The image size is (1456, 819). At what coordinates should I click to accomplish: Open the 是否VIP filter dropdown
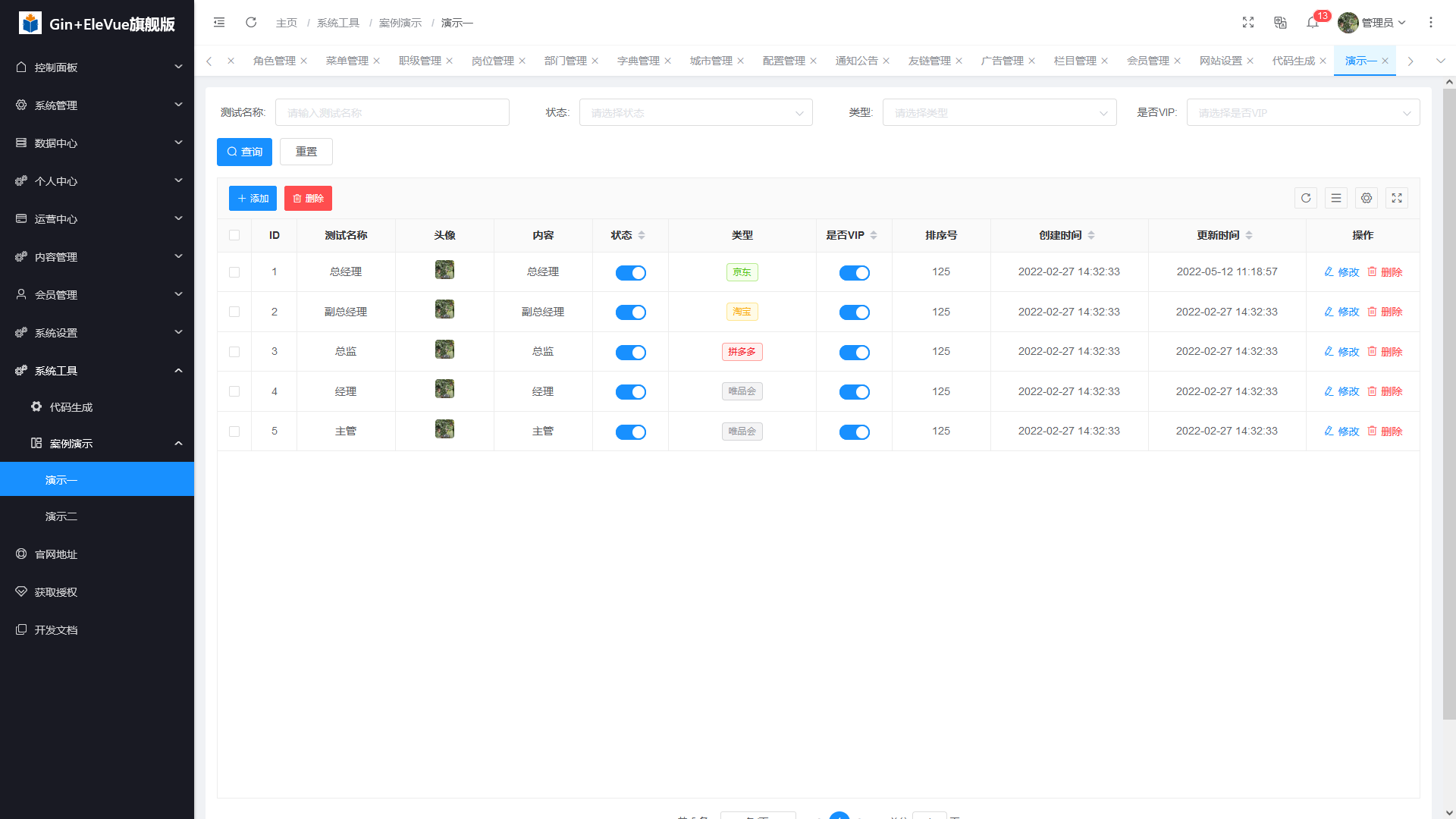coord(1303,113)
